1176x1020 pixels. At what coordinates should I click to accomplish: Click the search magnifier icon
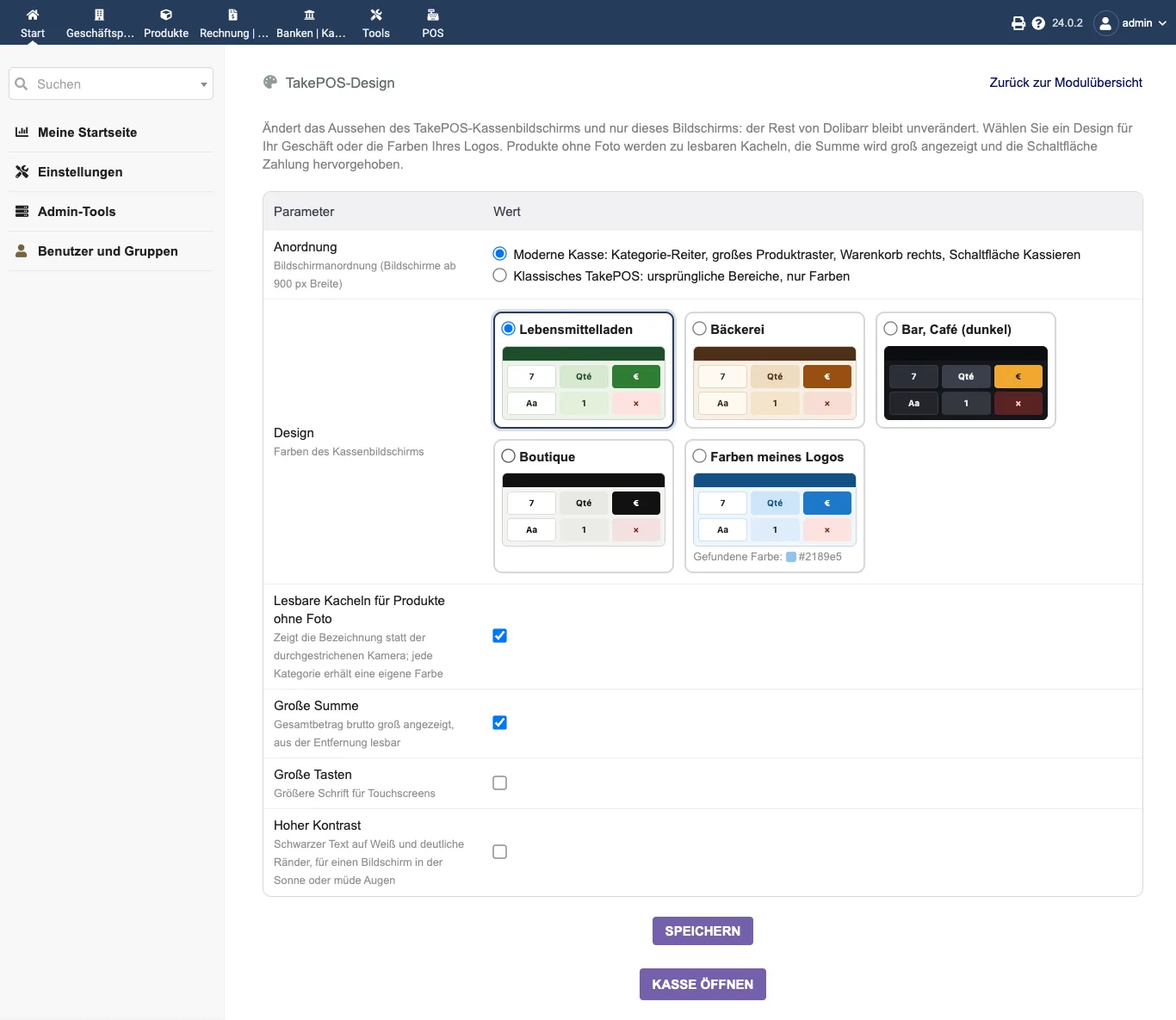pyautogui.click(x=22, y=83)
